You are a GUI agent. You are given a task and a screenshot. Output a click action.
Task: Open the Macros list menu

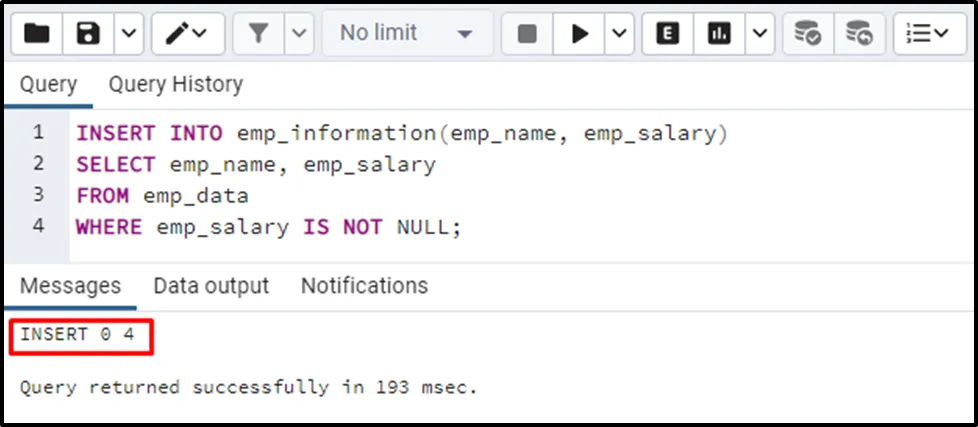[929, 34]
